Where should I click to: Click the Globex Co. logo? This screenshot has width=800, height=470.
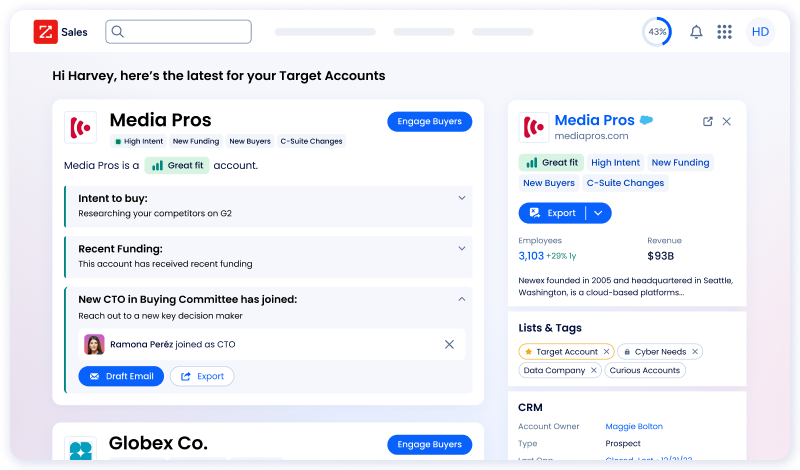tap(80, 448)
